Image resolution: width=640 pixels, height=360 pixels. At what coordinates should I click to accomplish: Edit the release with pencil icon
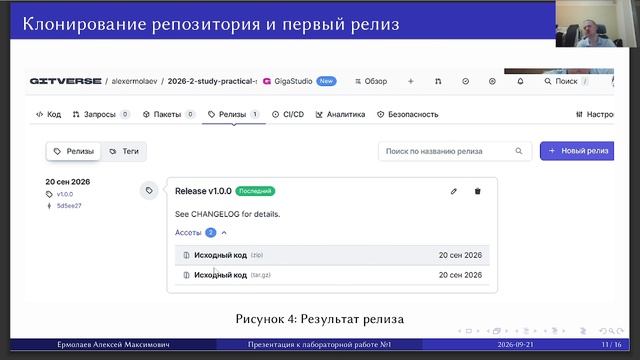pyautogui.click(x=453, y=191)
